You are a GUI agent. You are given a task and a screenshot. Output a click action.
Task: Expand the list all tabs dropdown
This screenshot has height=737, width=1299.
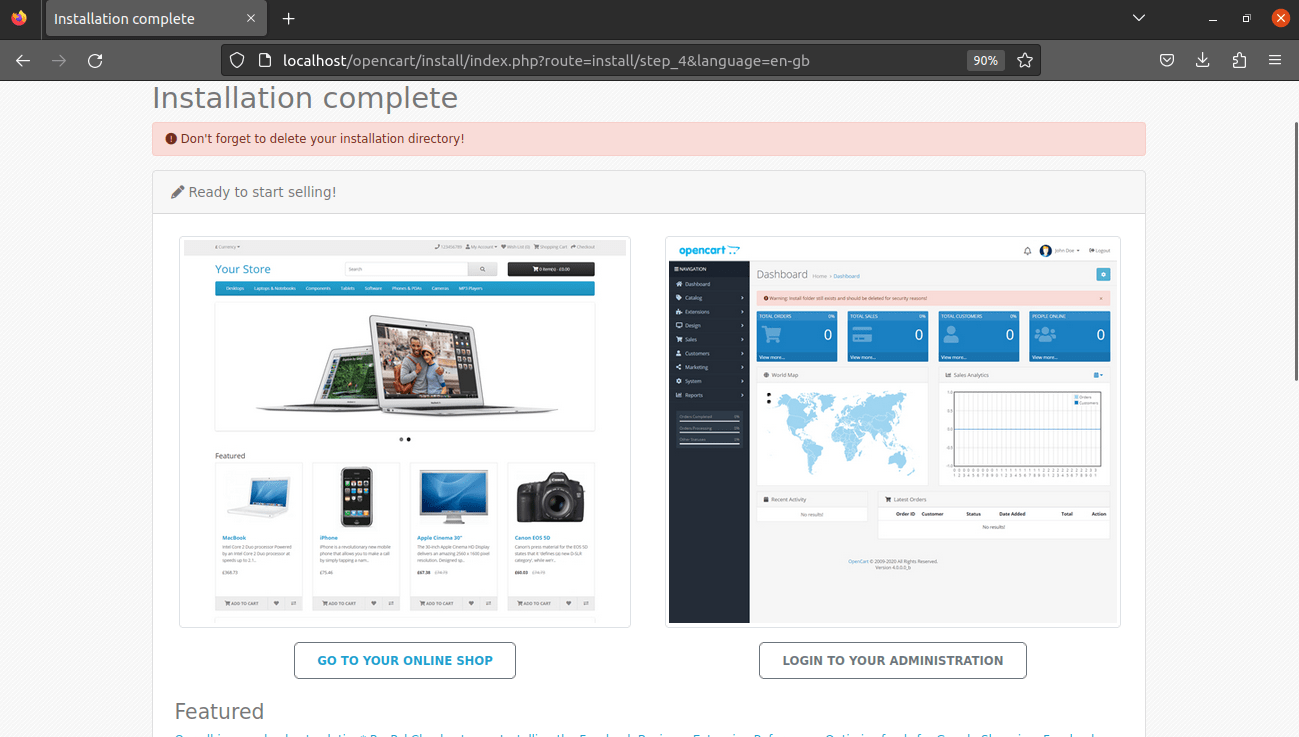click(1139, 19)
